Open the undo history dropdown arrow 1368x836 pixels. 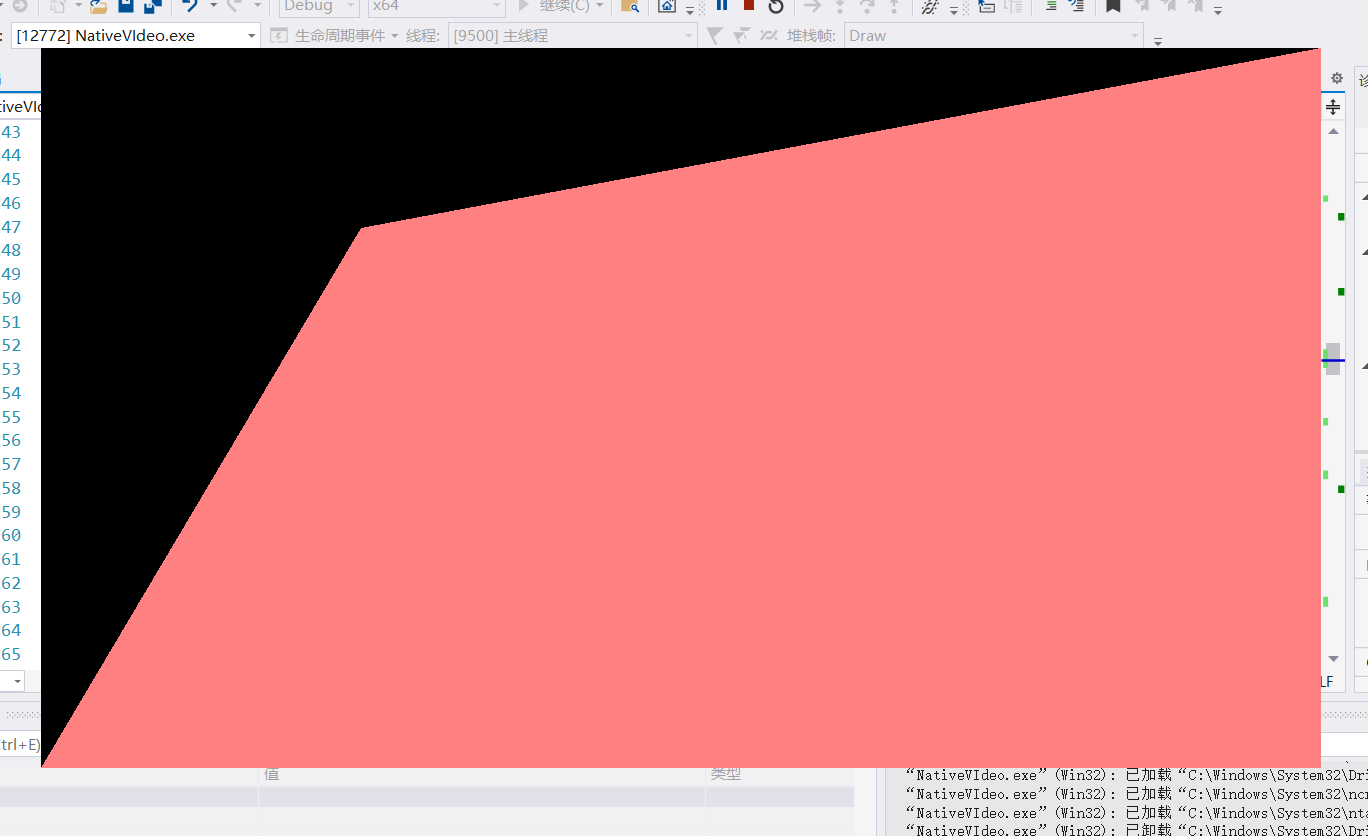pyautogui.click(x=213, y=6)
